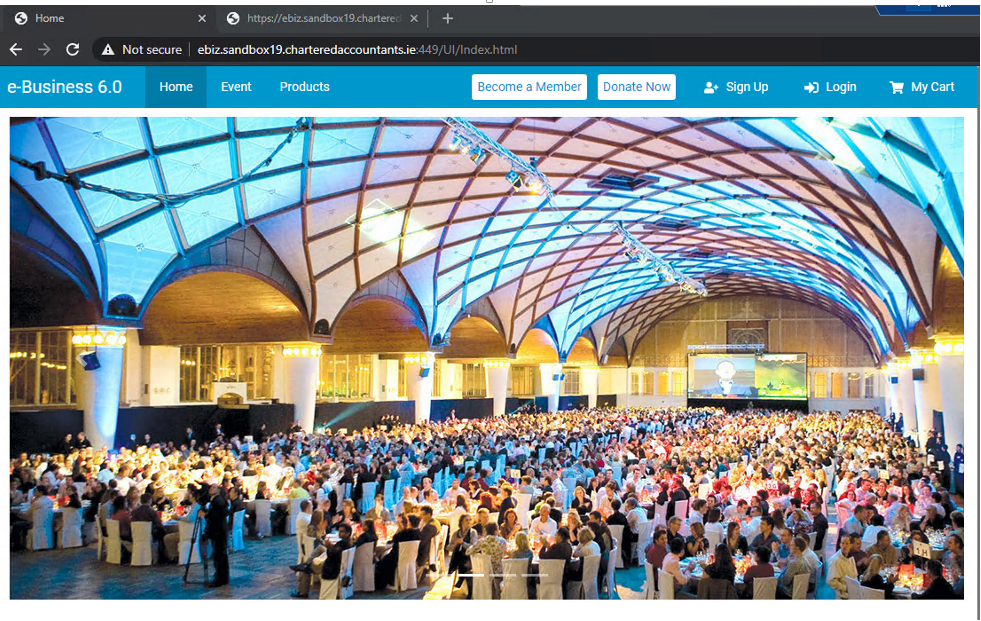Screen dimensions: 981x621
Task: Click the Login link
Action: coord(830,87)
